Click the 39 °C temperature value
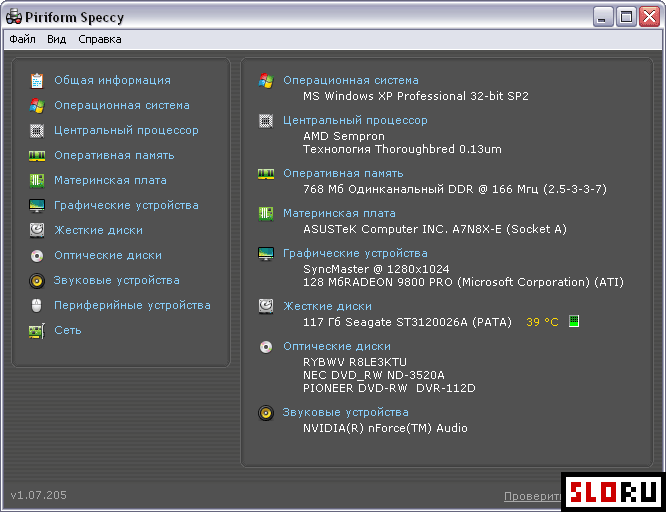Screen dimensions: 666x512 point(542,322)
